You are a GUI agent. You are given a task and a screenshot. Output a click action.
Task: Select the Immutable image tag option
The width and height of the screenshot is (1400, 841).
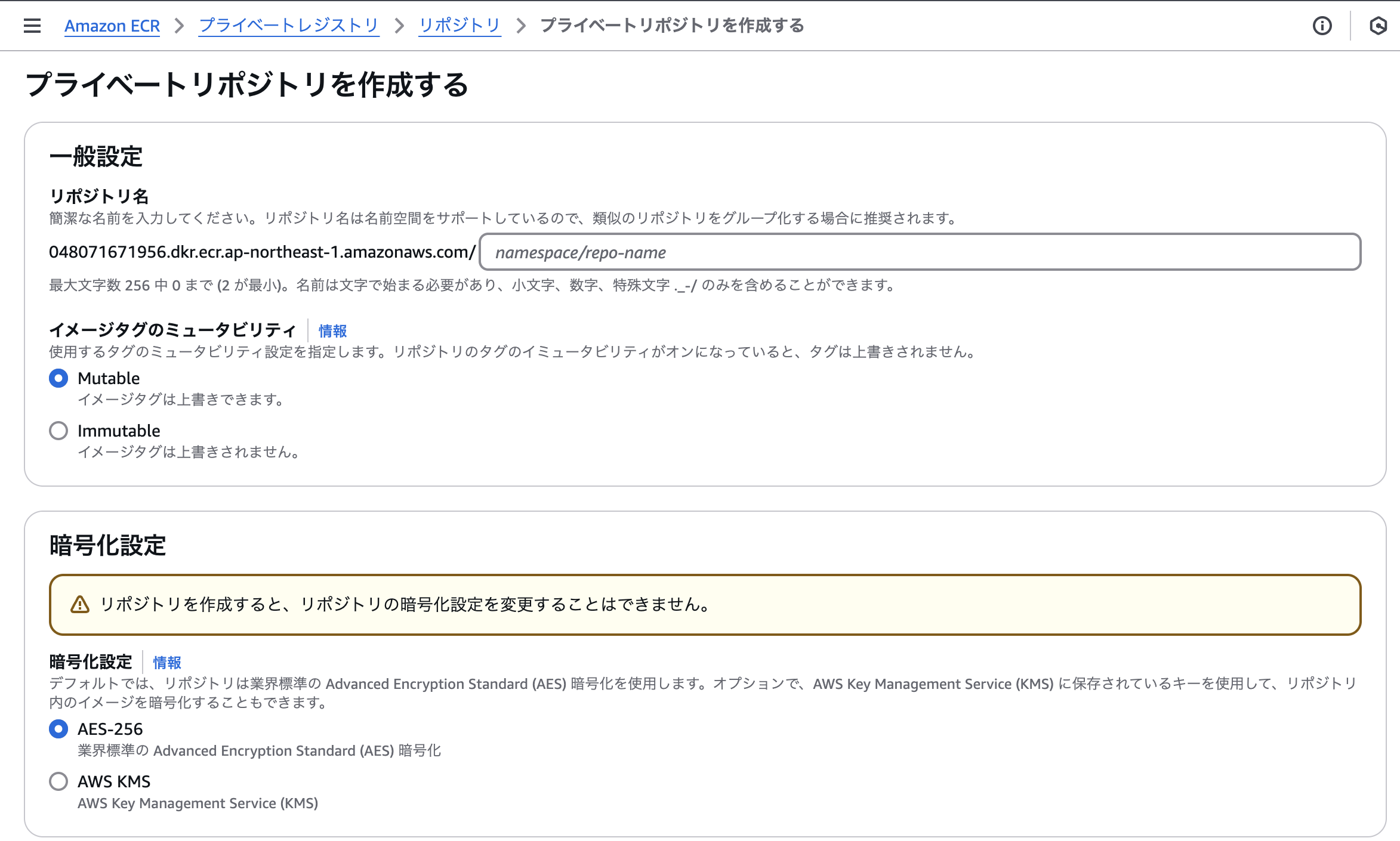pyautogui.click(x=58, y=430)
